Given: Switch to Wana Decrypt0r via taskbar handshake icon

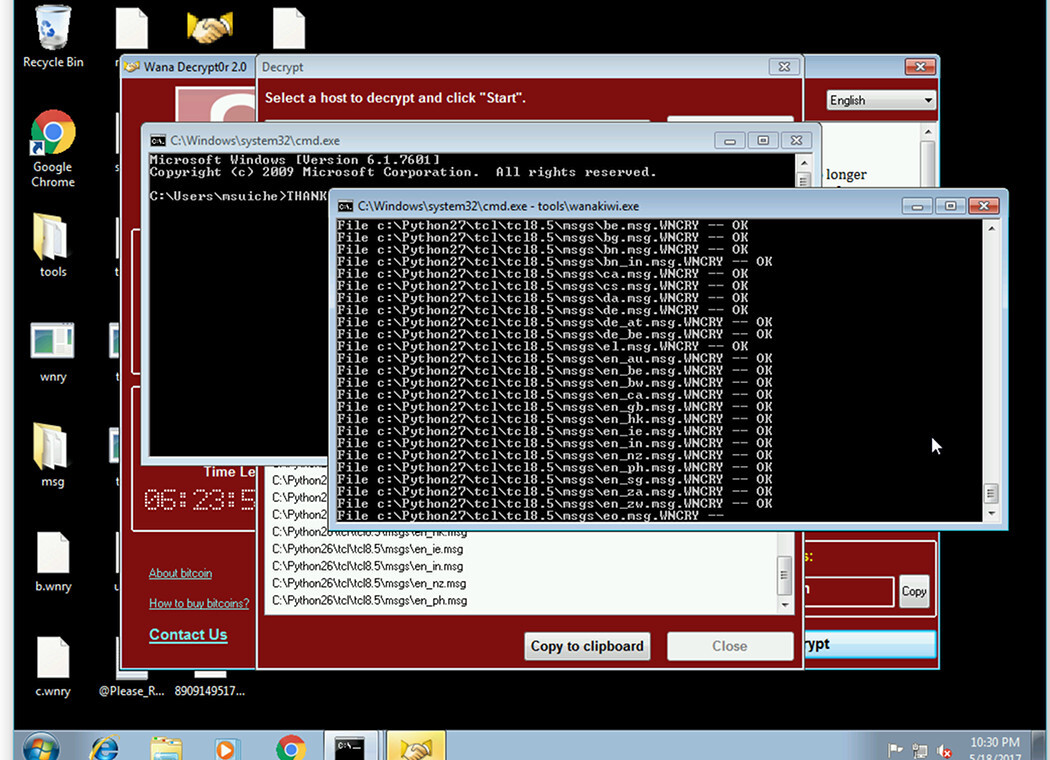Looking at the screenshot, I should pos(416,746).
